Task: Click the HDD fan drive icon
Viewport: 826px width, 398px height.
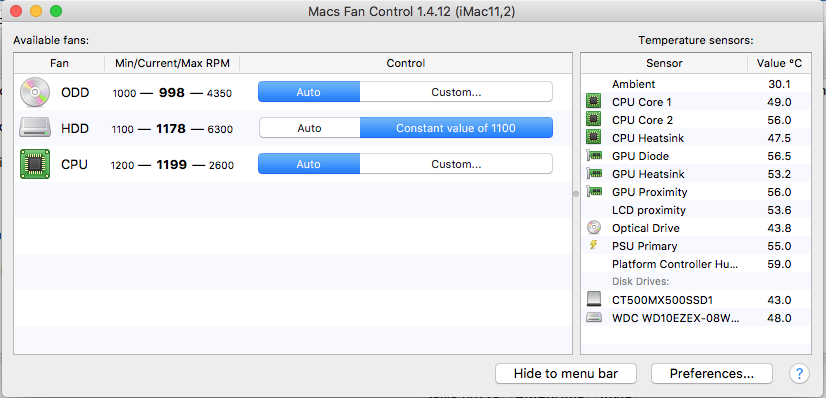Action: (35, 128)
